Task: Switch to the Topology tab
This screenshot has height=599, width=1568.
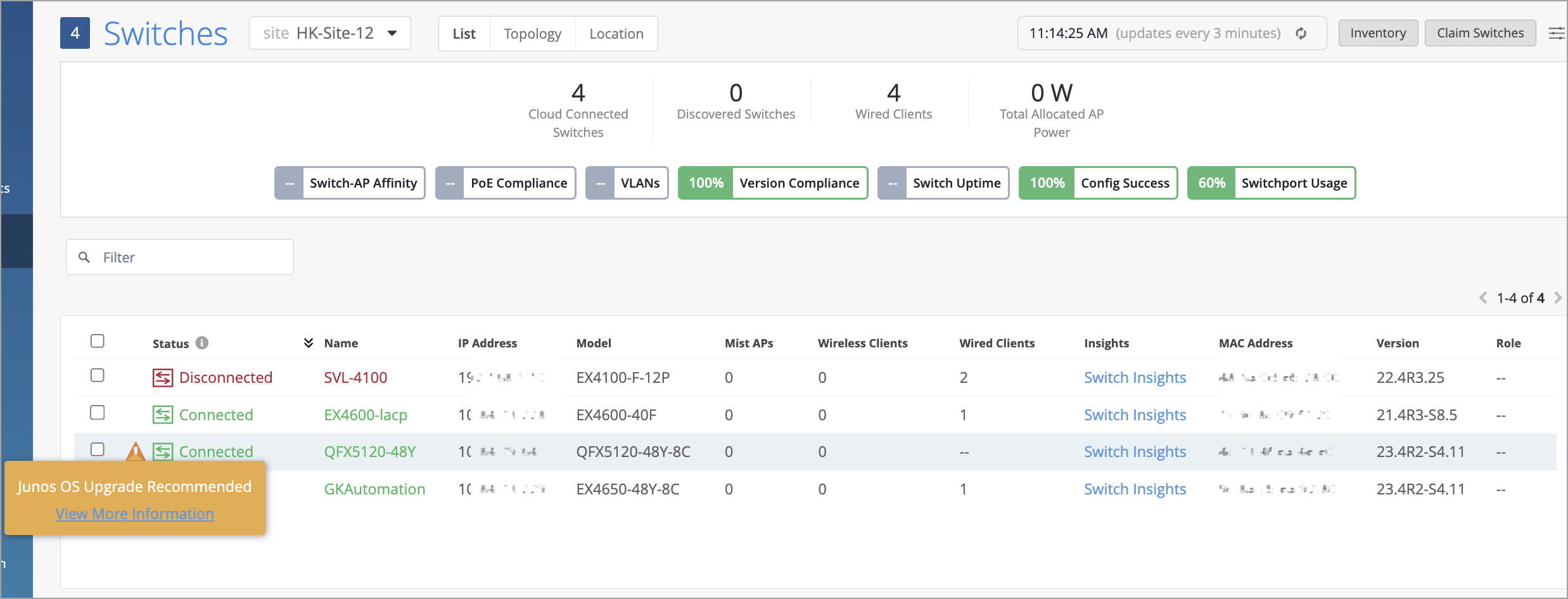Action: [x=532, y=34]
